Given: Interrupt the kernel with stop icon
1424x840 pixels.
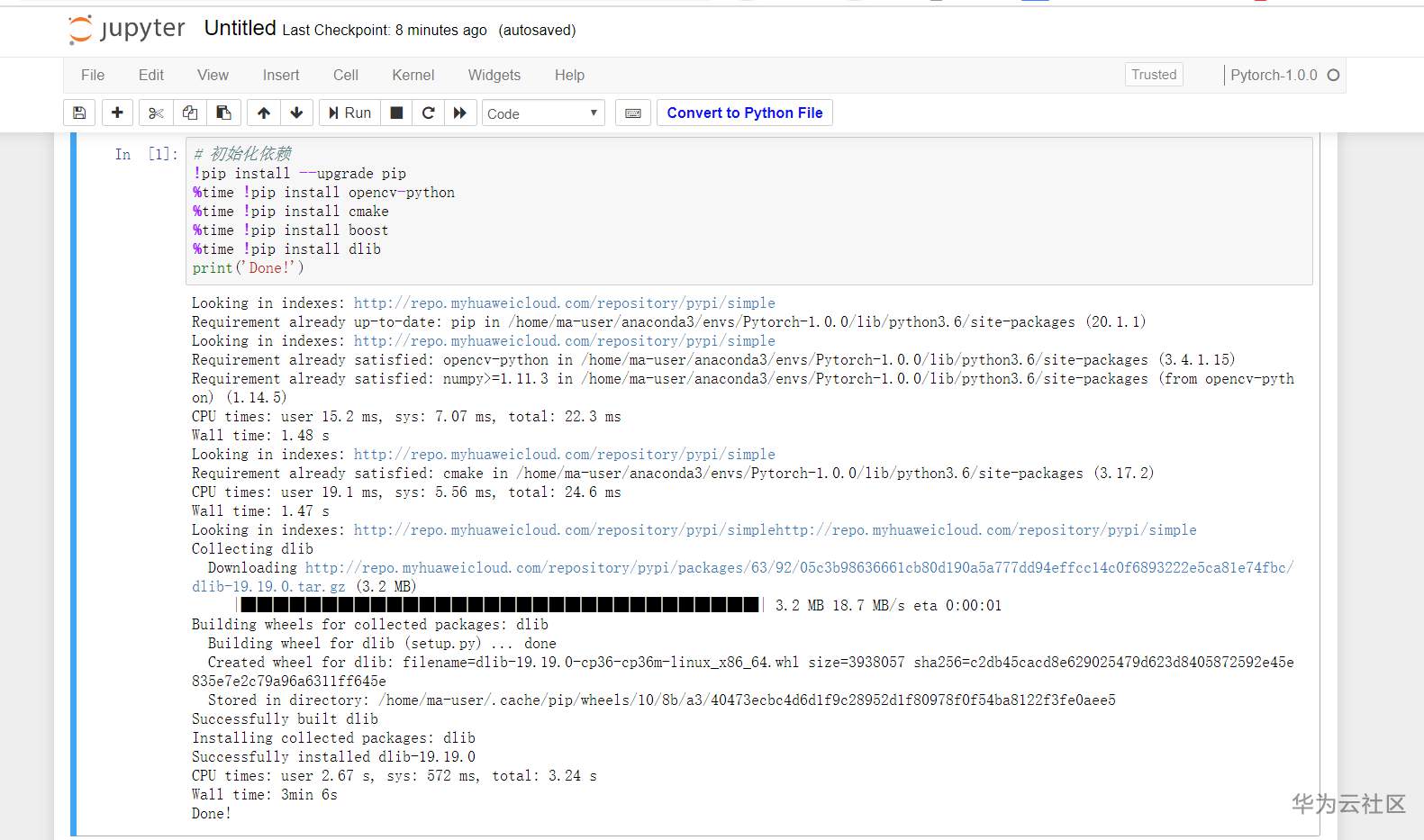Looking at the screenshot, I should coord(396,113).
